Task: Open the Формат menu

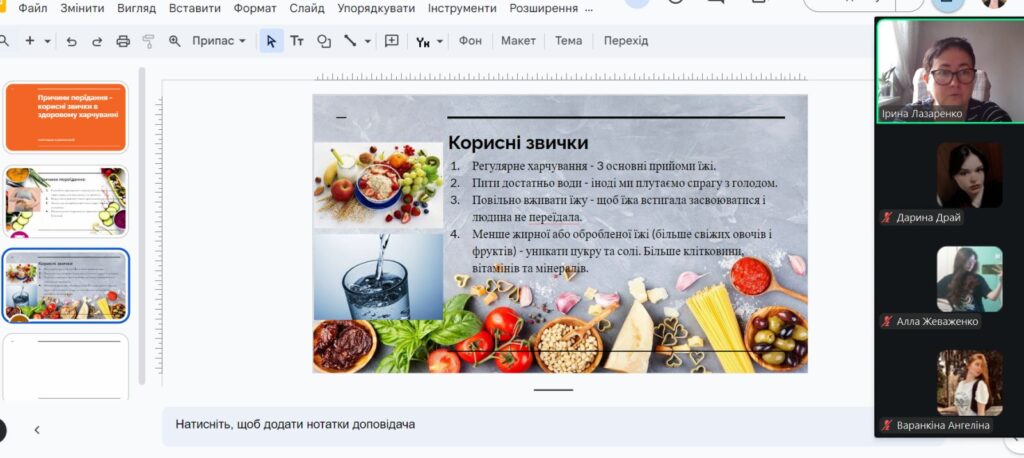Action: pos(255,8)
